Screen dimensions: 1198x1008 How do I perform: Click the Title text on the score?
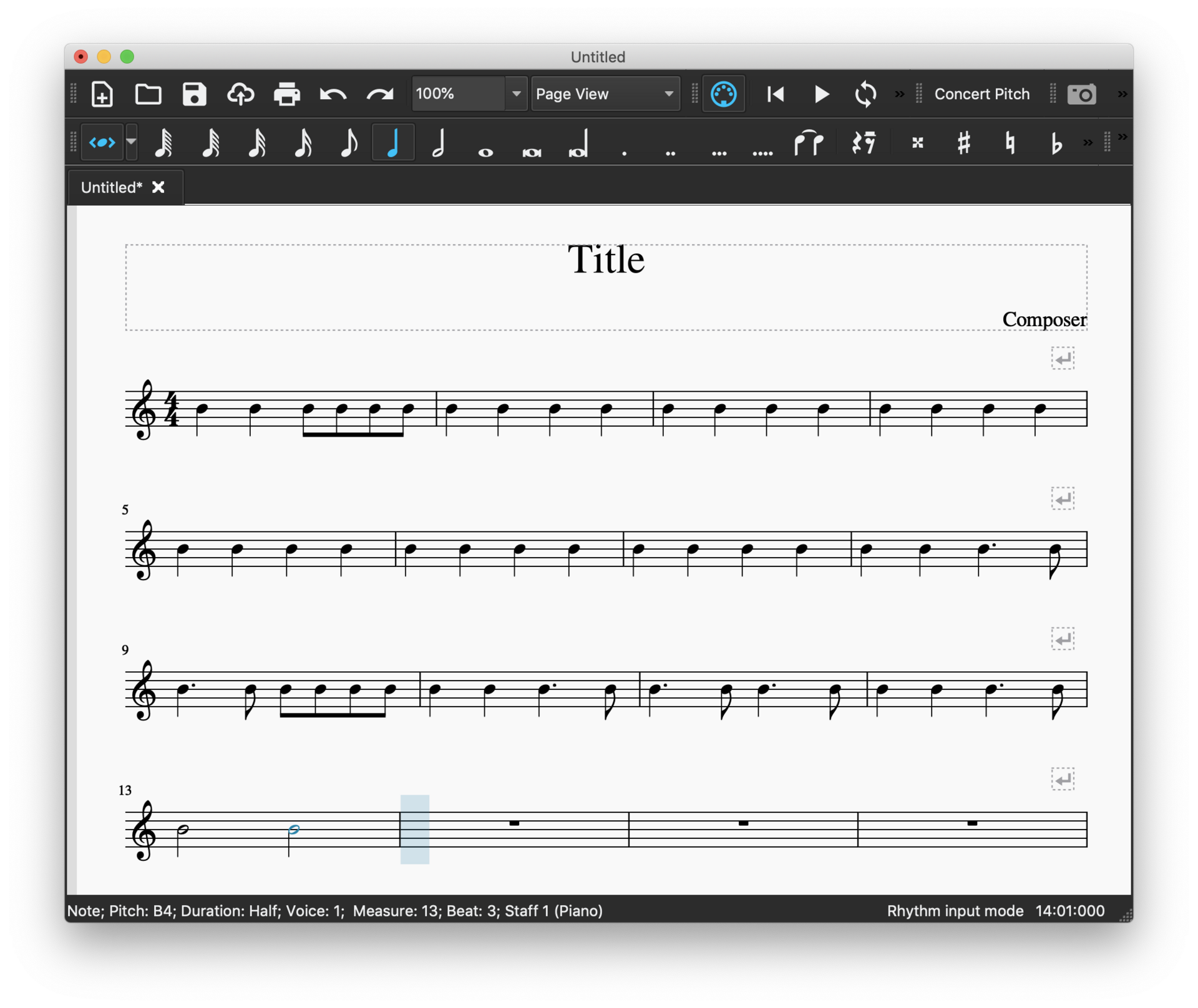(605, 259)
